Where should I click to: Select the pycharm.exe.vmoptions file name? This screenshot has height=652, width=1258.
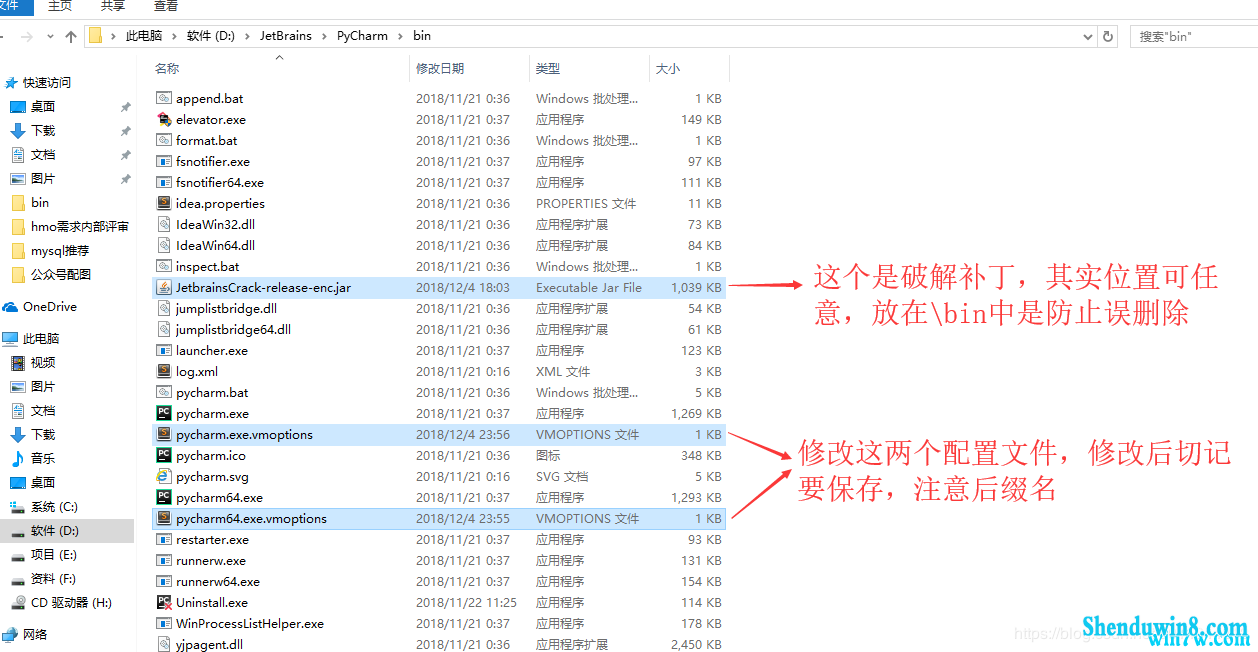click(244, 434)
